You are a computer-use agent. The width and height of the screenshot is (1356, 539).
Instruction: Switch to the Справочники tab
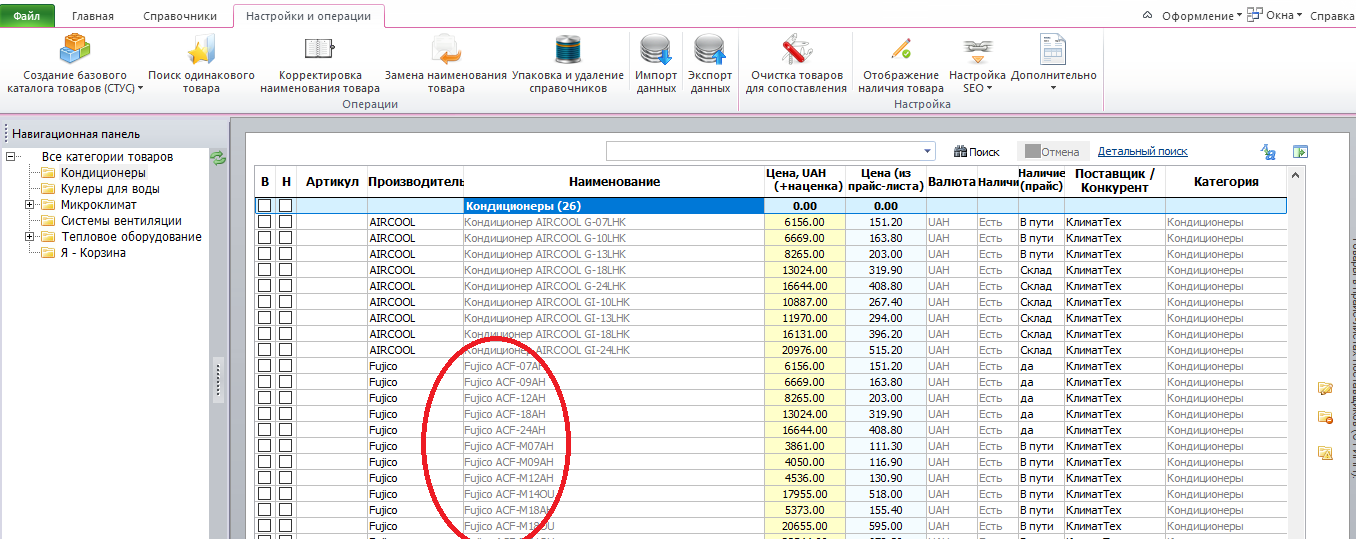pos(180,16)
